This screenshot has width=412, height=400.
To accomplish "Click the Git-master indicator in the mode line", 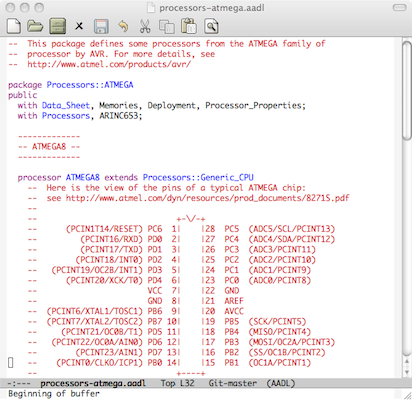I will pos(233,383).
